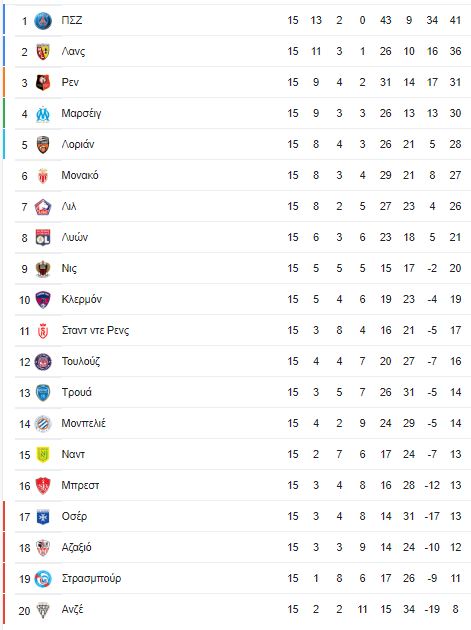Select the Νις club crest
Screen dimensions: 471x630
click(43, 268)
